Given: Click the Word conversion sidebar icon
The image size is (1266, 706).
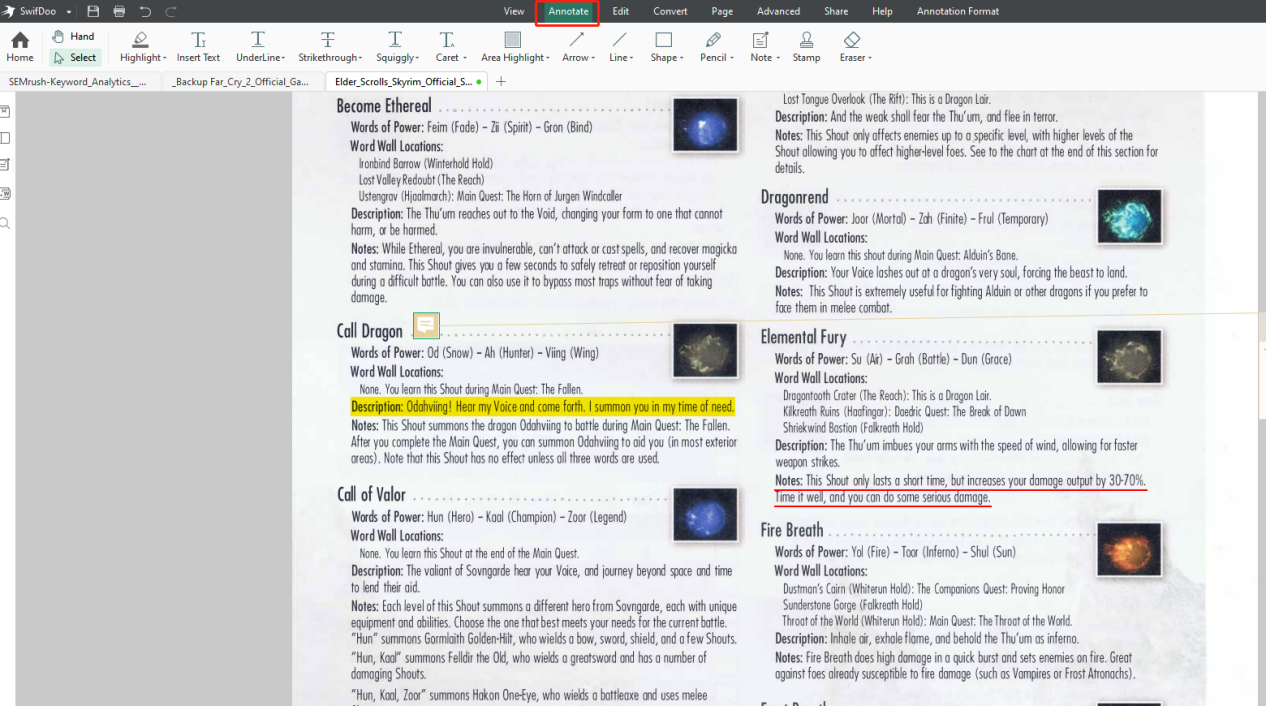Looking at the screenshot, I should 6,194.
